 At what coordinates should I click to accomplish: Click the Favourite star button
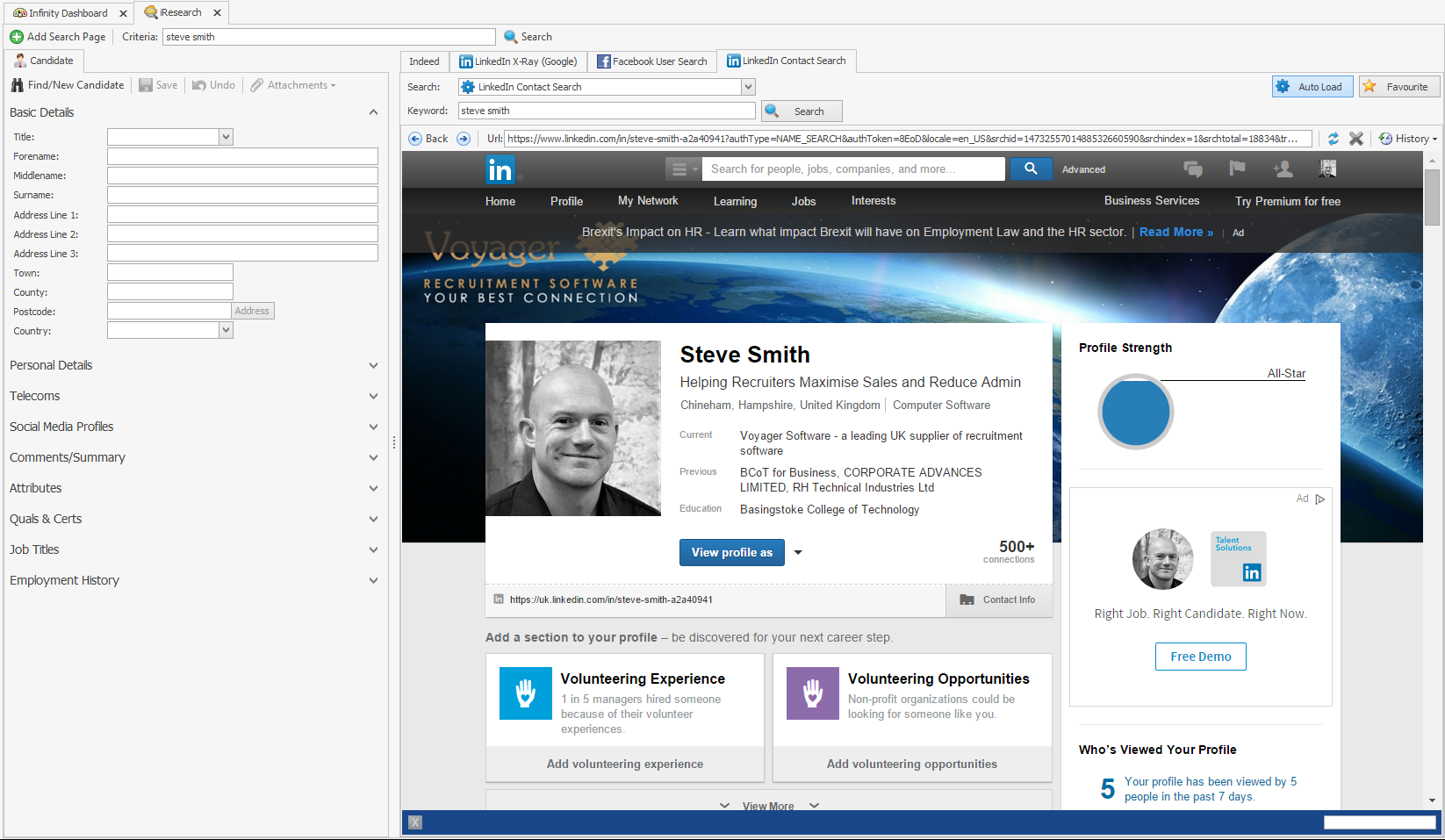[x=1399, y=86]
